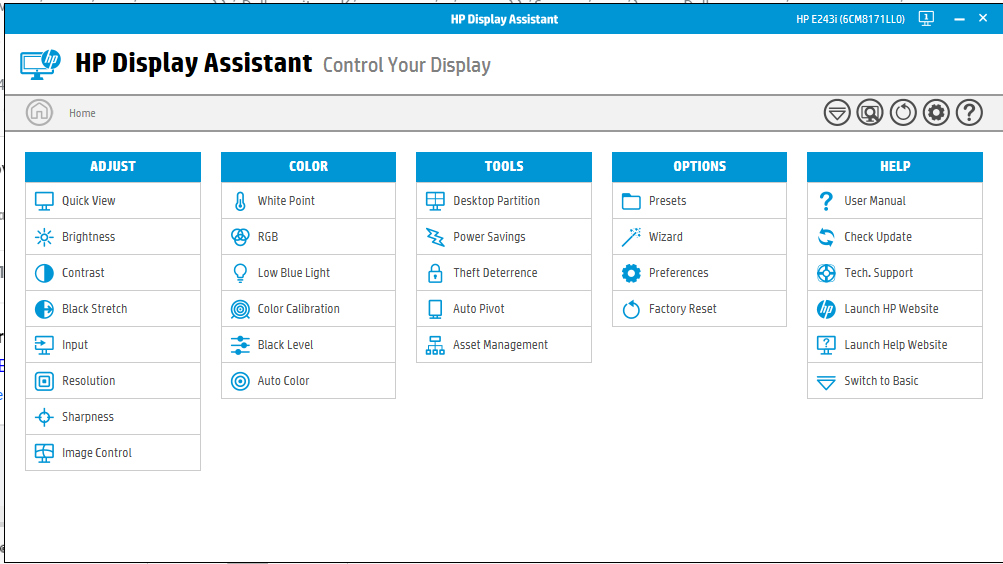Click the monitor number icon in the title bar
The width and height of the screenshot is (1003, 564).
pyautogui.click(x=926, y=19)
